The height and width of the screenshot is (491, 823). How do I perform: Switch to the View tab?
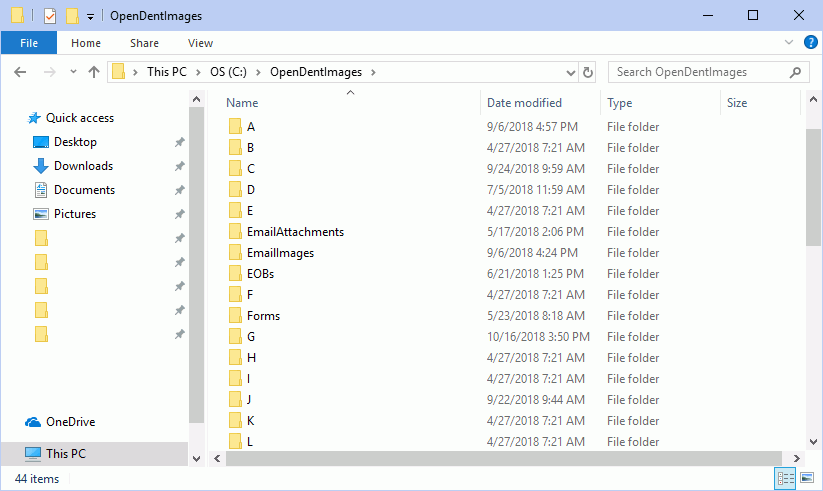point(200,43)
